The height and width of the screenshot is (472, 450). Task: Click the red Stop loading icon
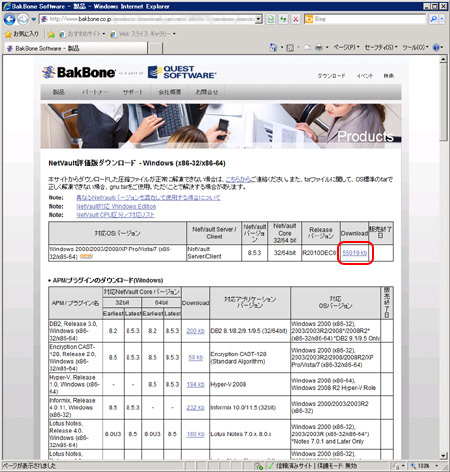(x=296, y=19)
